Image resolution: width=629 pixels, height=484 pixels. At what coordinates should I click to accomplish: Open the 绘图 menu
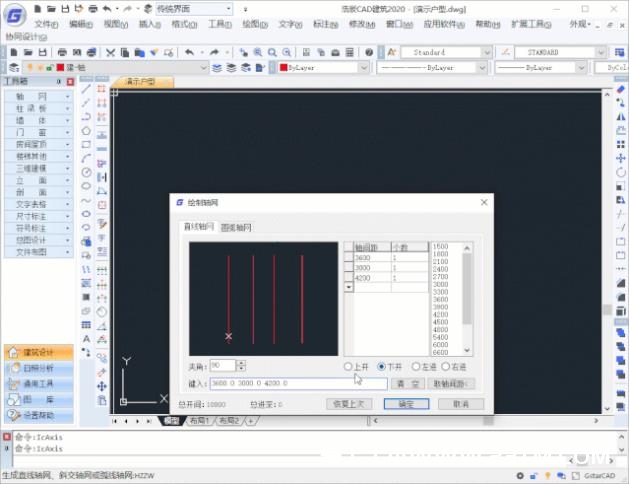[255, 24]
